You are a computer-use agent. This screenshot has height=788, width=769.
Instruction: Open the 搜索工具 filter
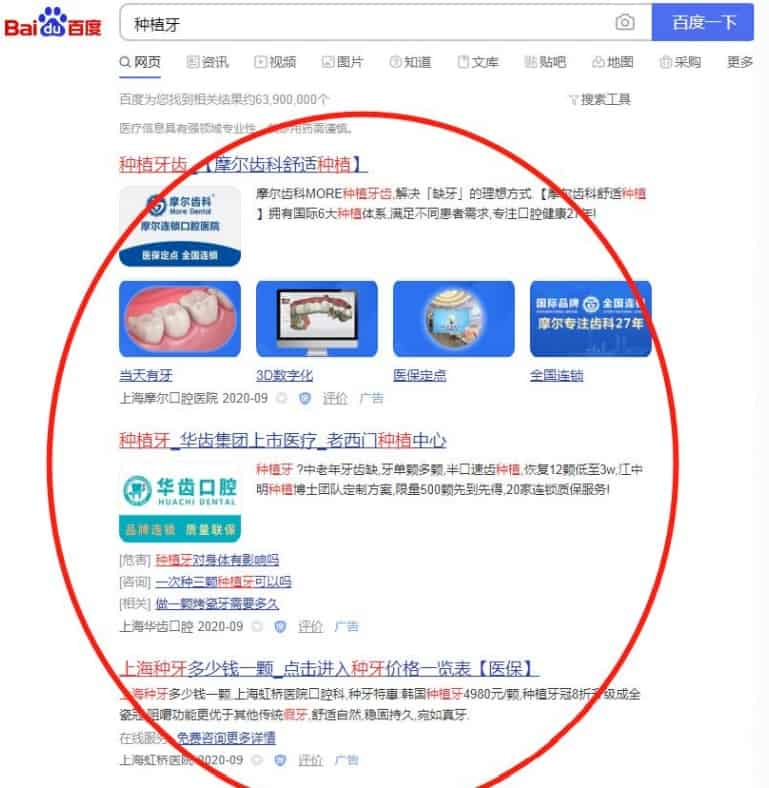tap(599, 99)
